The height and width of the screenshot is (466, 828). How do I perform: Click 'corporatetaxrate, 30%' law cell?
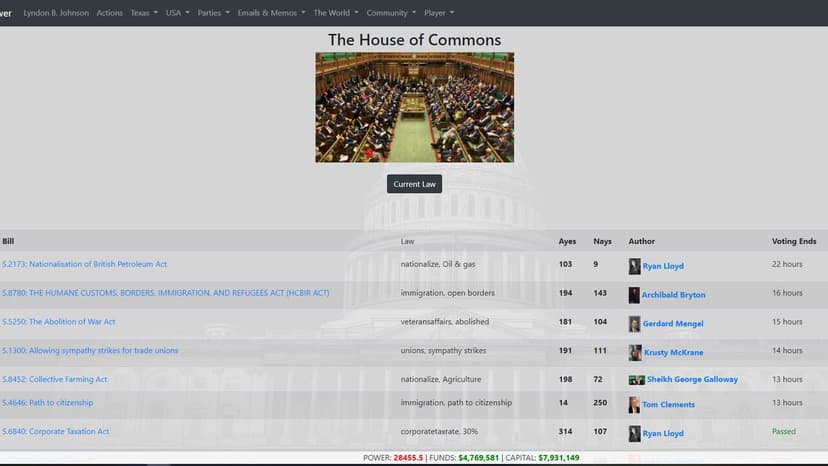coord(439,432)
